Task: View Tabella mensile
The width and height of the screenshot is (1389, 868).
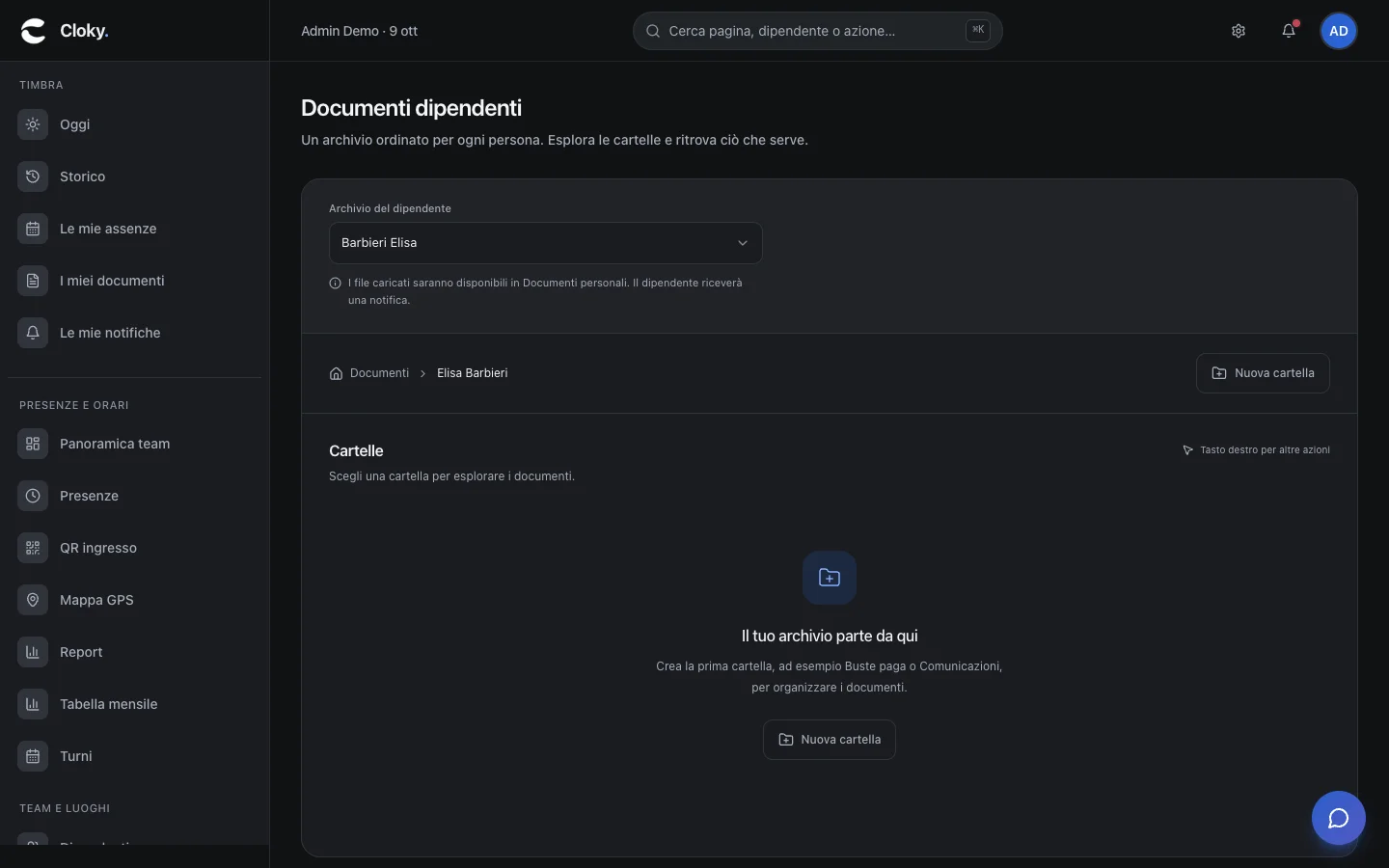Action: click(134, 704)
